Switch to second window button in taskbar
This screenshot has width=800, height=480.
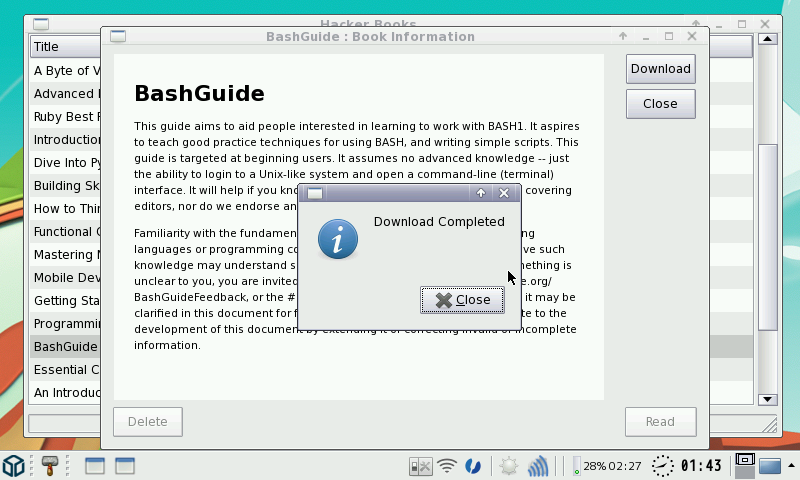[x=125, y=466]
